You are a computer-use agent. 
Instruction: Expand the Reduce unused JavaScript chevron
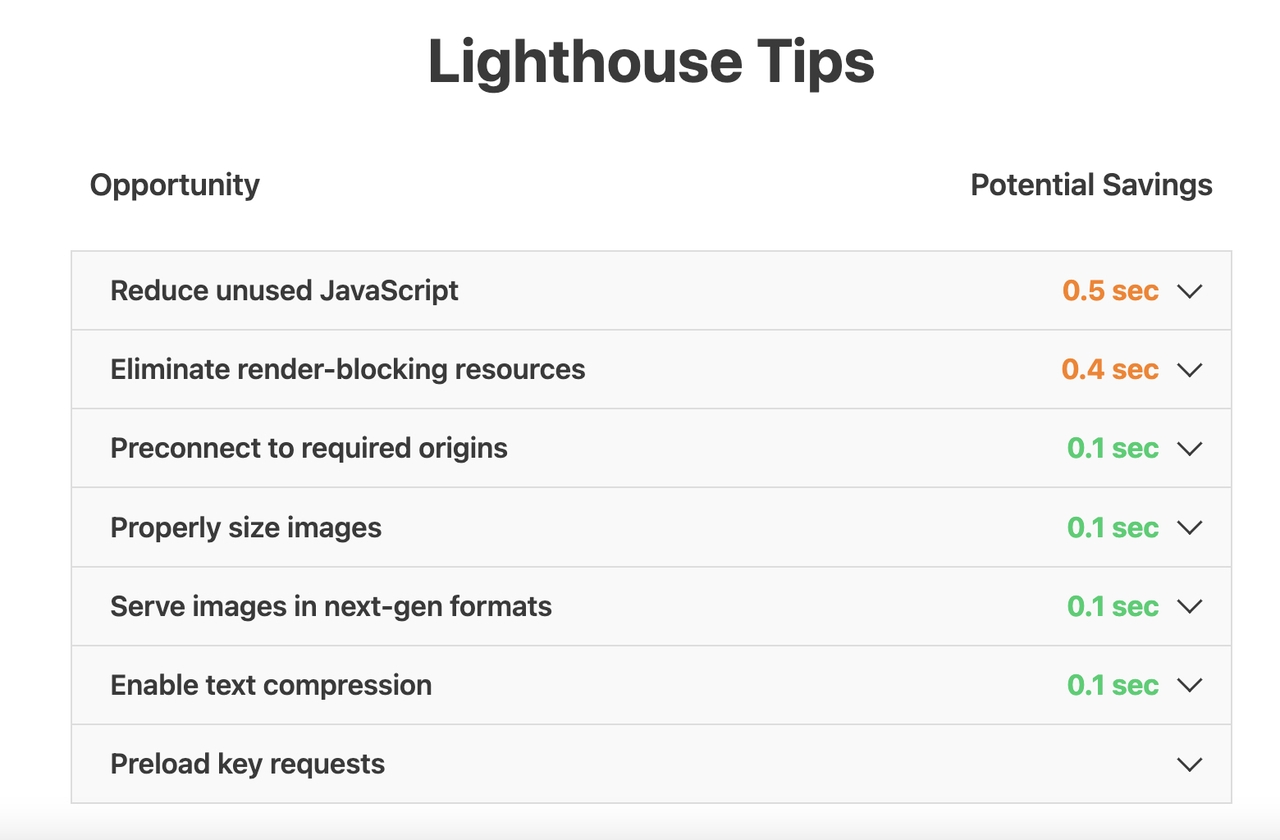(1189, 291)
